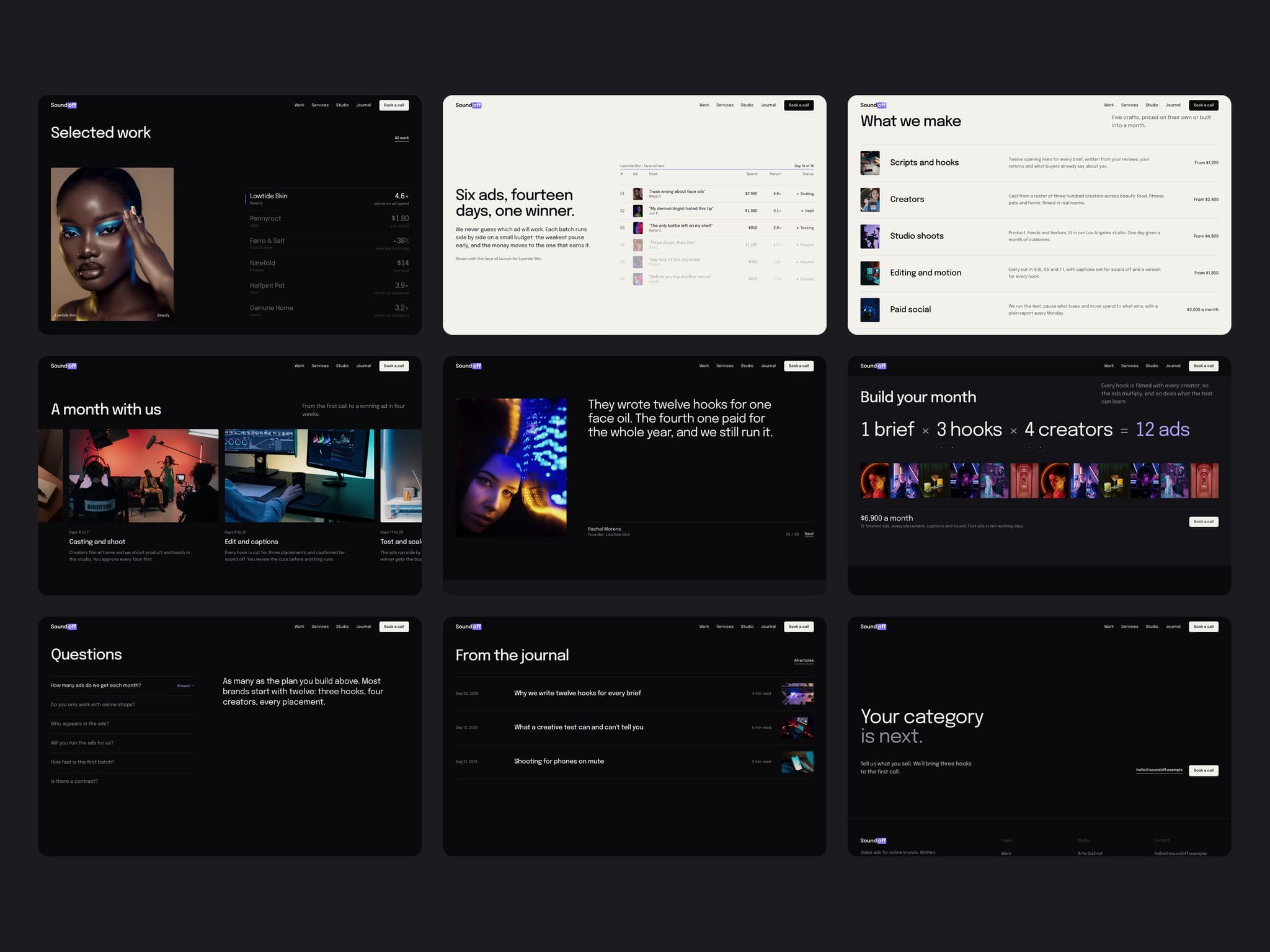Image resolution: width=1270 pixels, height=952 pixels.
Task: Click the Paid social thumbnail
Action: click(869, 309)
